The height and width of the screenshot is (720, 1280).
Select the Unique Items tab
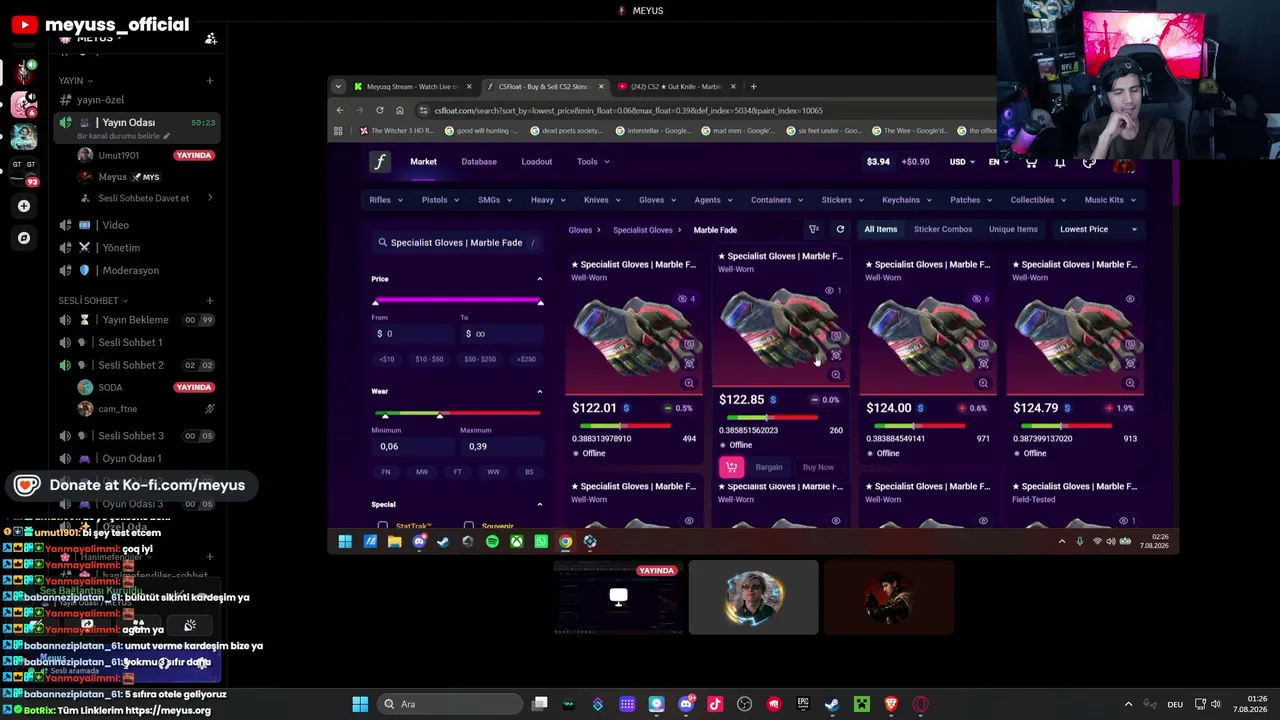(x=1013, y=229)
